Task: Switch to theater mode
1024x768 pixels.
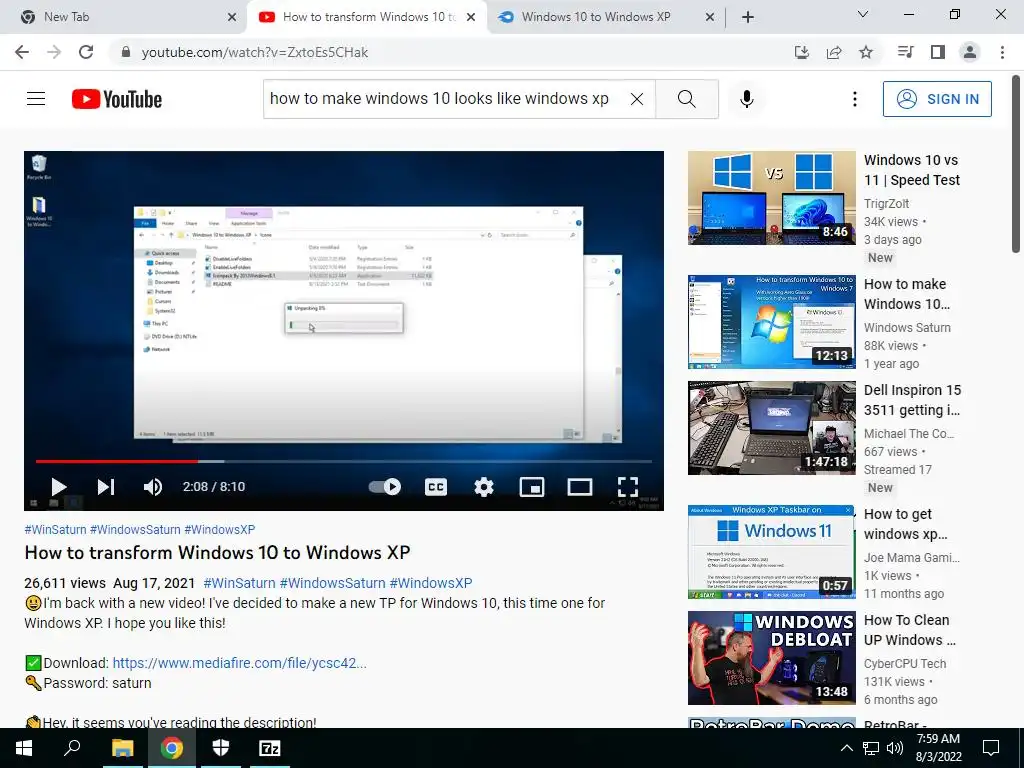Action: (579, 487)
